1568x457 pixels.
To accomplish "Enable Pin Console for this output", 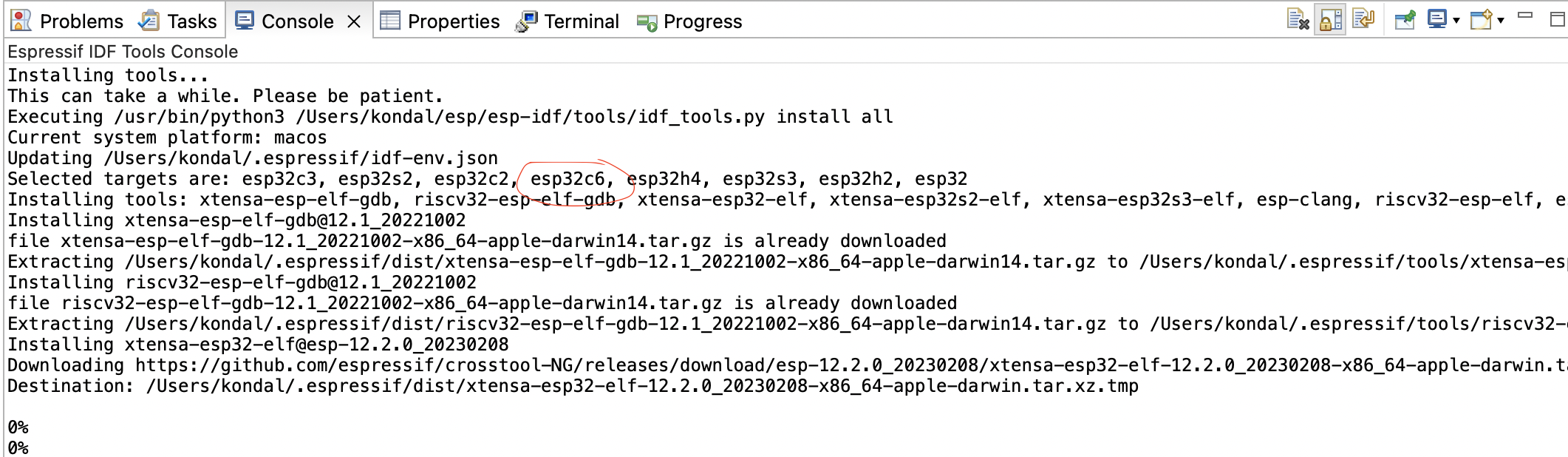I will pyautogui.click(x=1404, y=20).
